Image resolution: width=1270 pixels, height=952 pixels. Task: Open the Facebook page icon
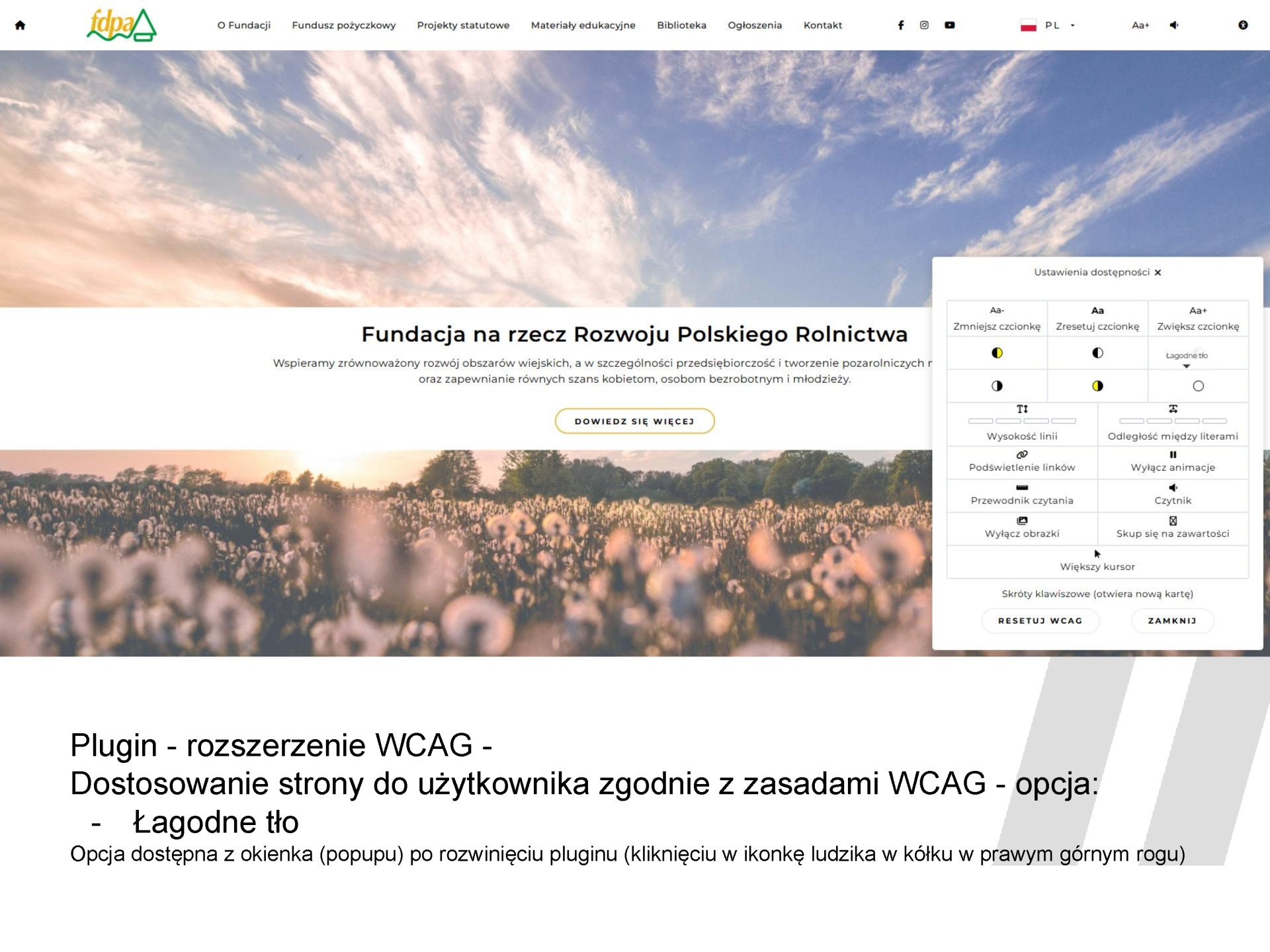coord(900,25)
